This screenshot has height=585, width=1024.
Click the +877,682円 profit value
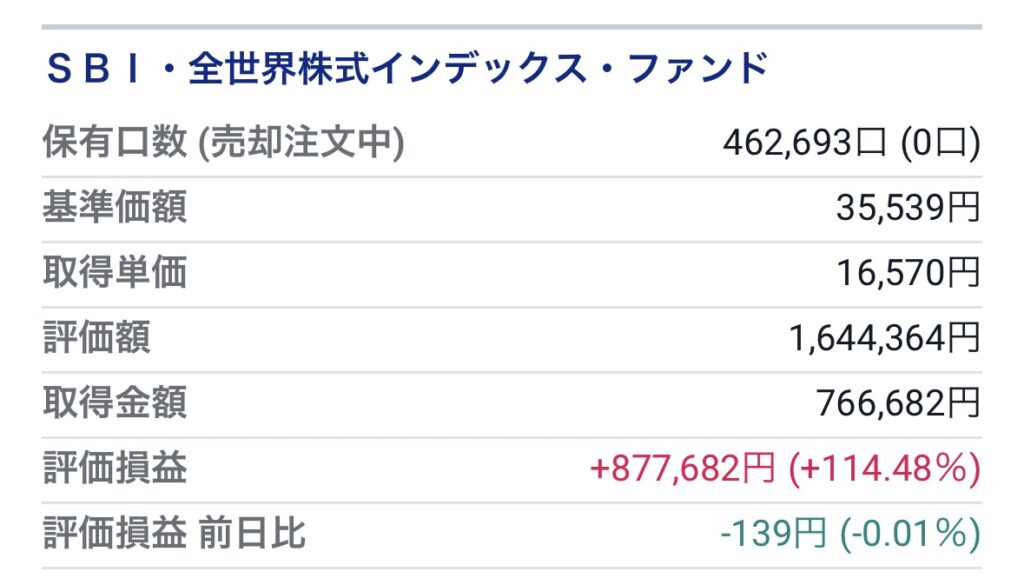[x=682, y=468]
